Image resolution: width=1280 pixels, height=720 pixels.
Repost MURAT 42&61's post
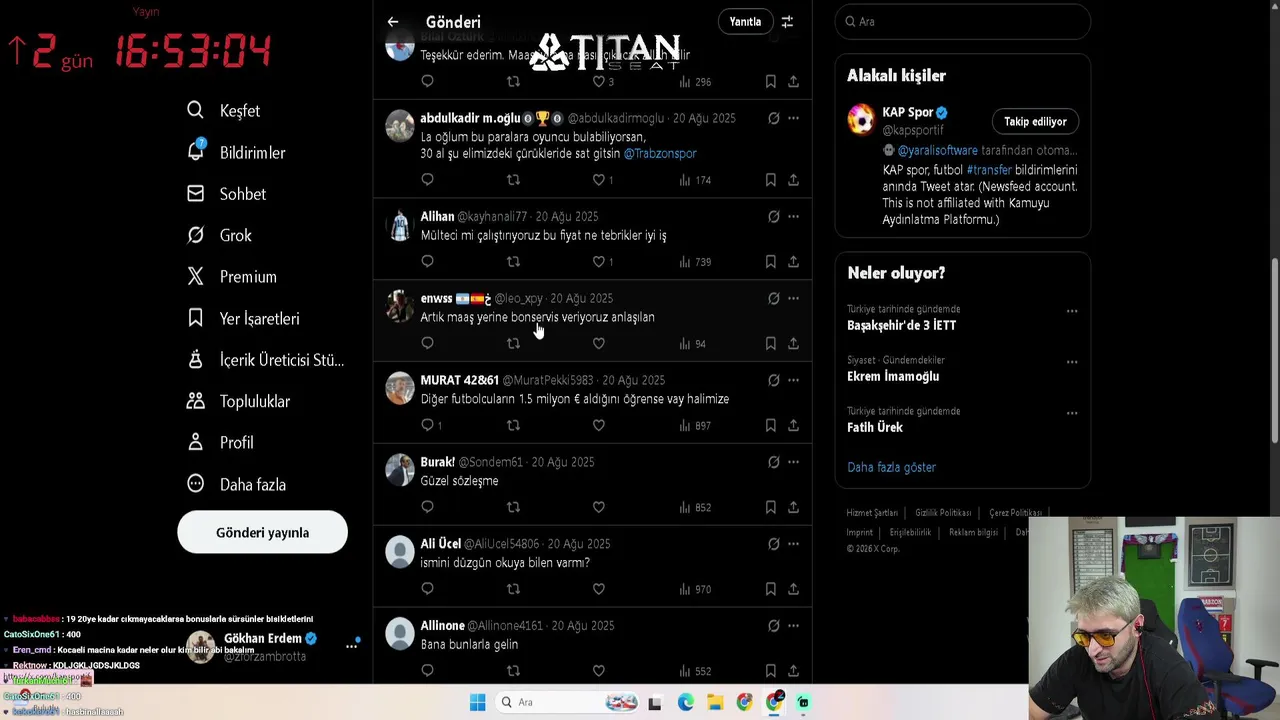pyautogui.click(x=513, y=425)
